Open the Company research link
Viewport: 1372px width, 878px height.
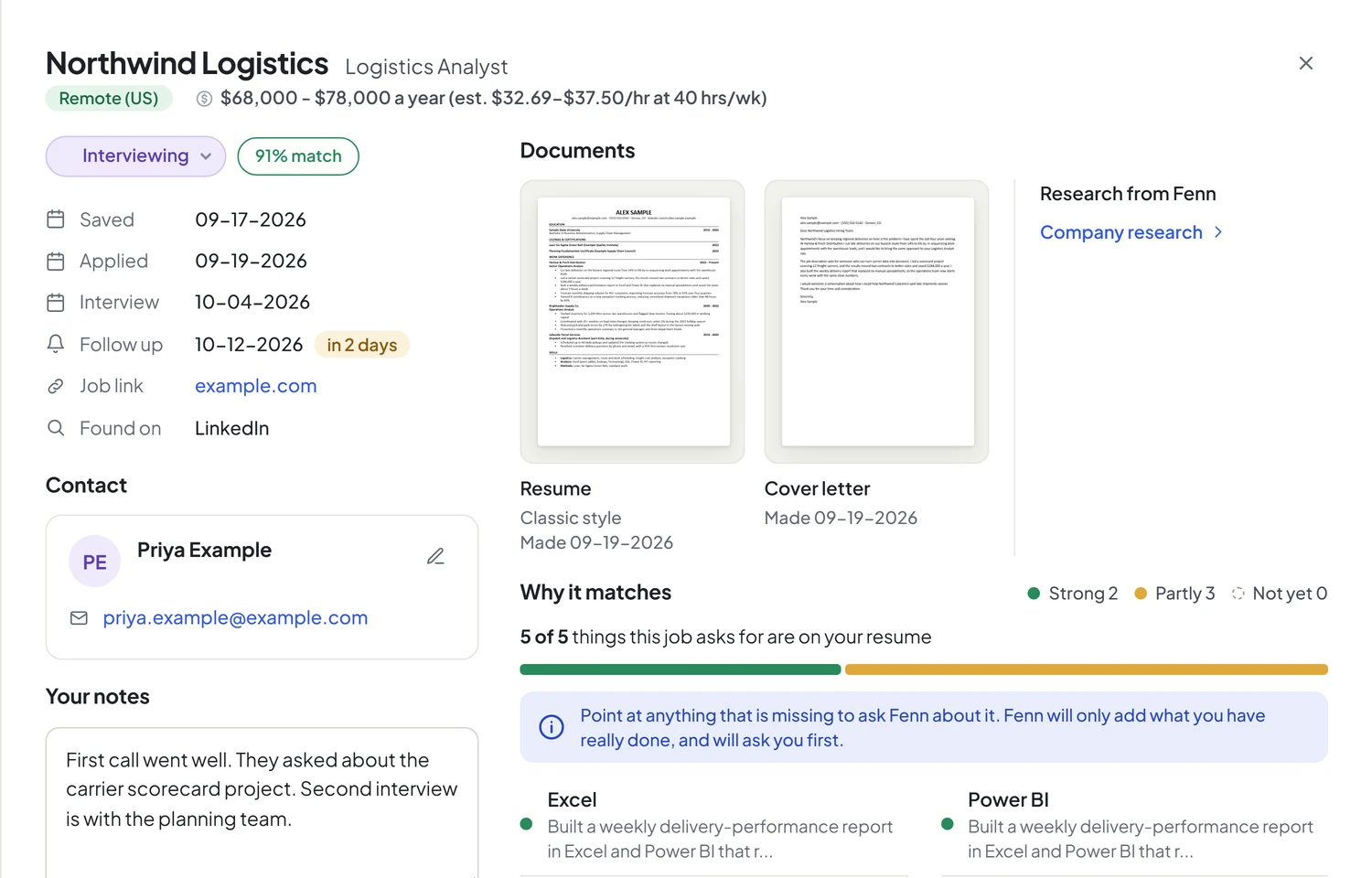point(1121,232)
